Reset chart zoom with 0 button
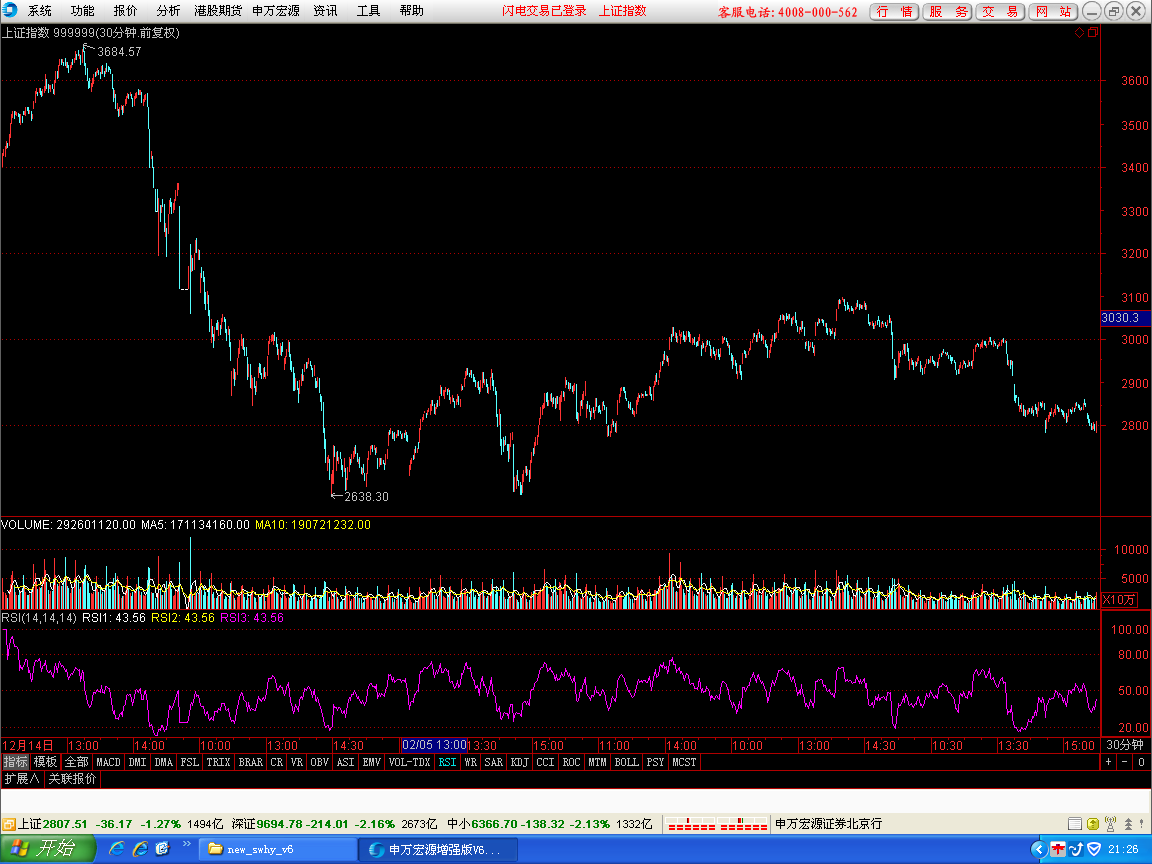Screen dimensions: 1152x864 coord(1141,762)
